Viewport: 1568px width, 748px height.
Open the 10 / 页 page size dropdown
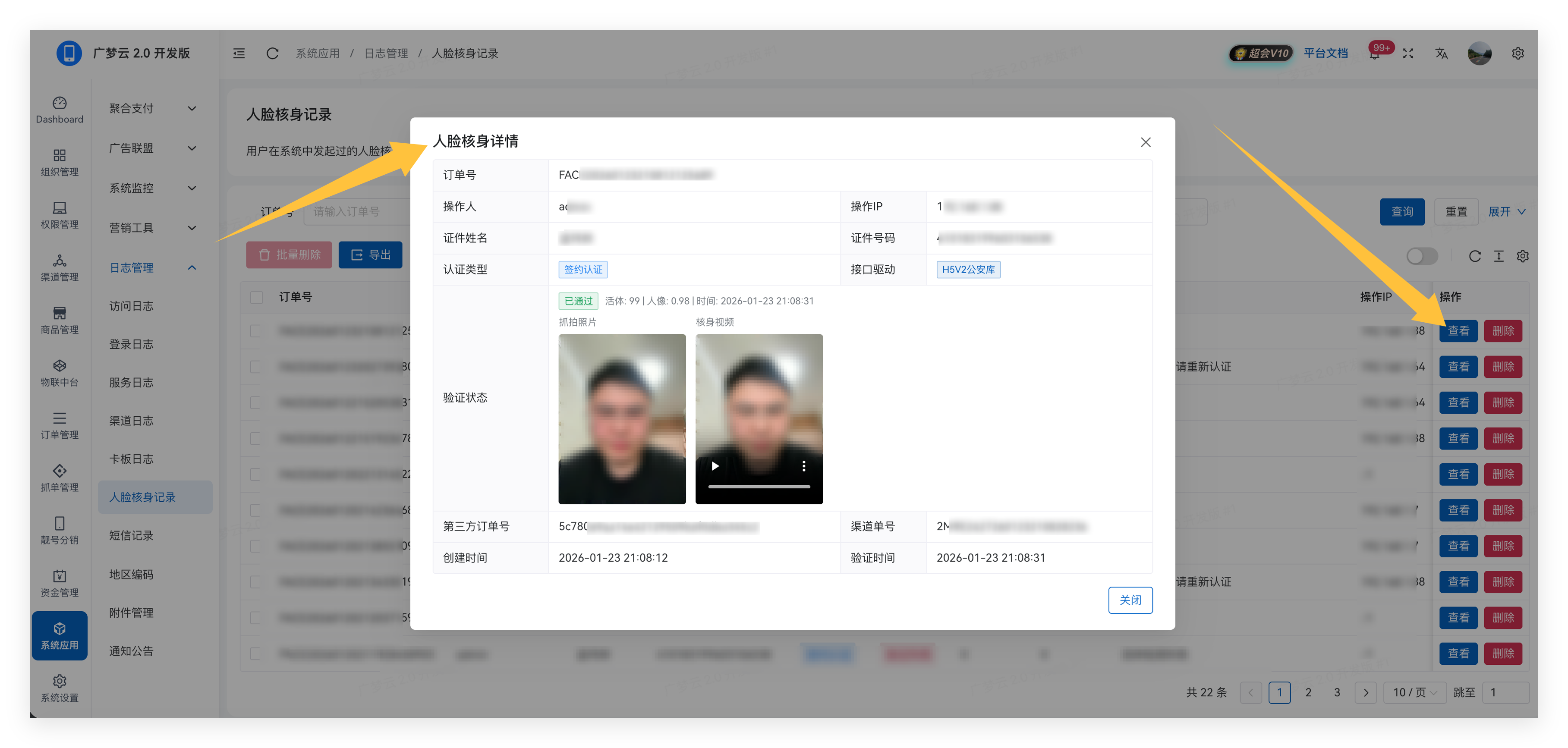click(x=1414, y=693)
